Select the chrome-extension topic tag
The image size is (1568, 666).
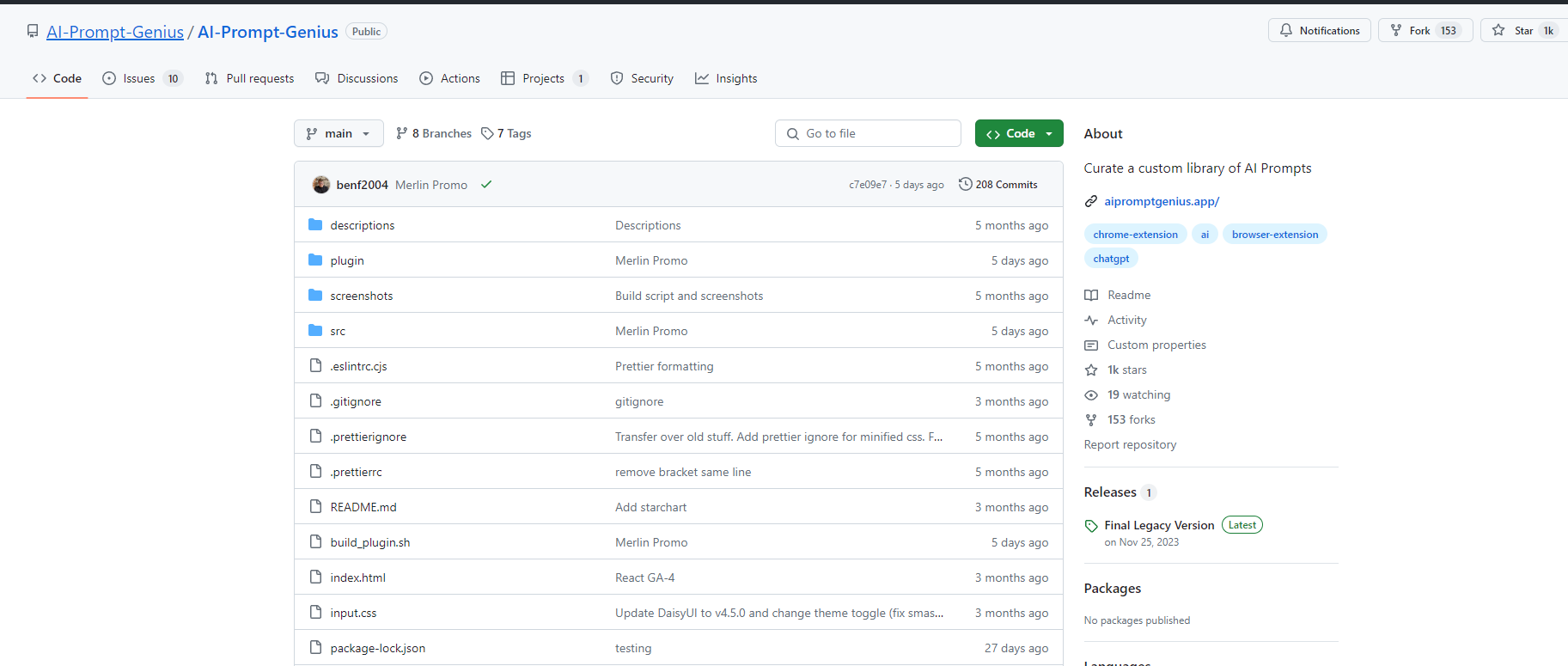click(1136, 234)
